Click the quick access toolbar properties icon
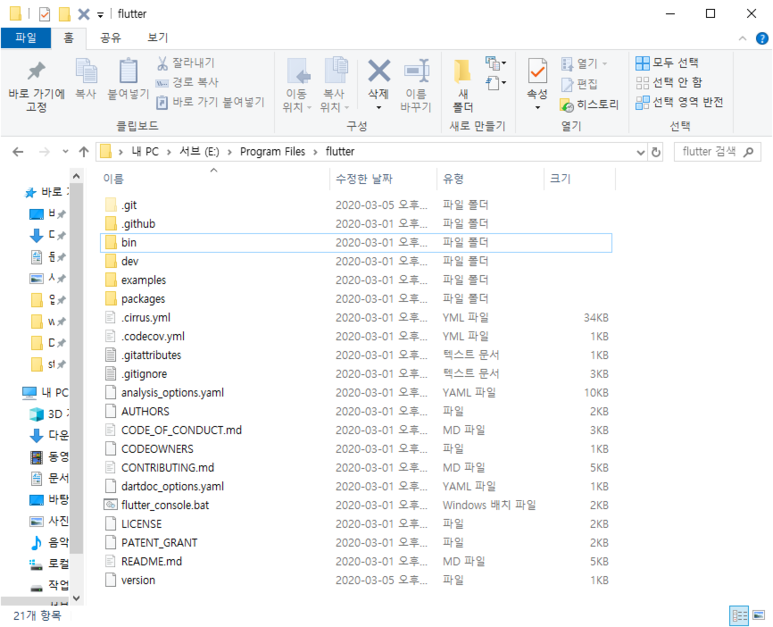This screenshot has width=773, height=627. (44, 14)
